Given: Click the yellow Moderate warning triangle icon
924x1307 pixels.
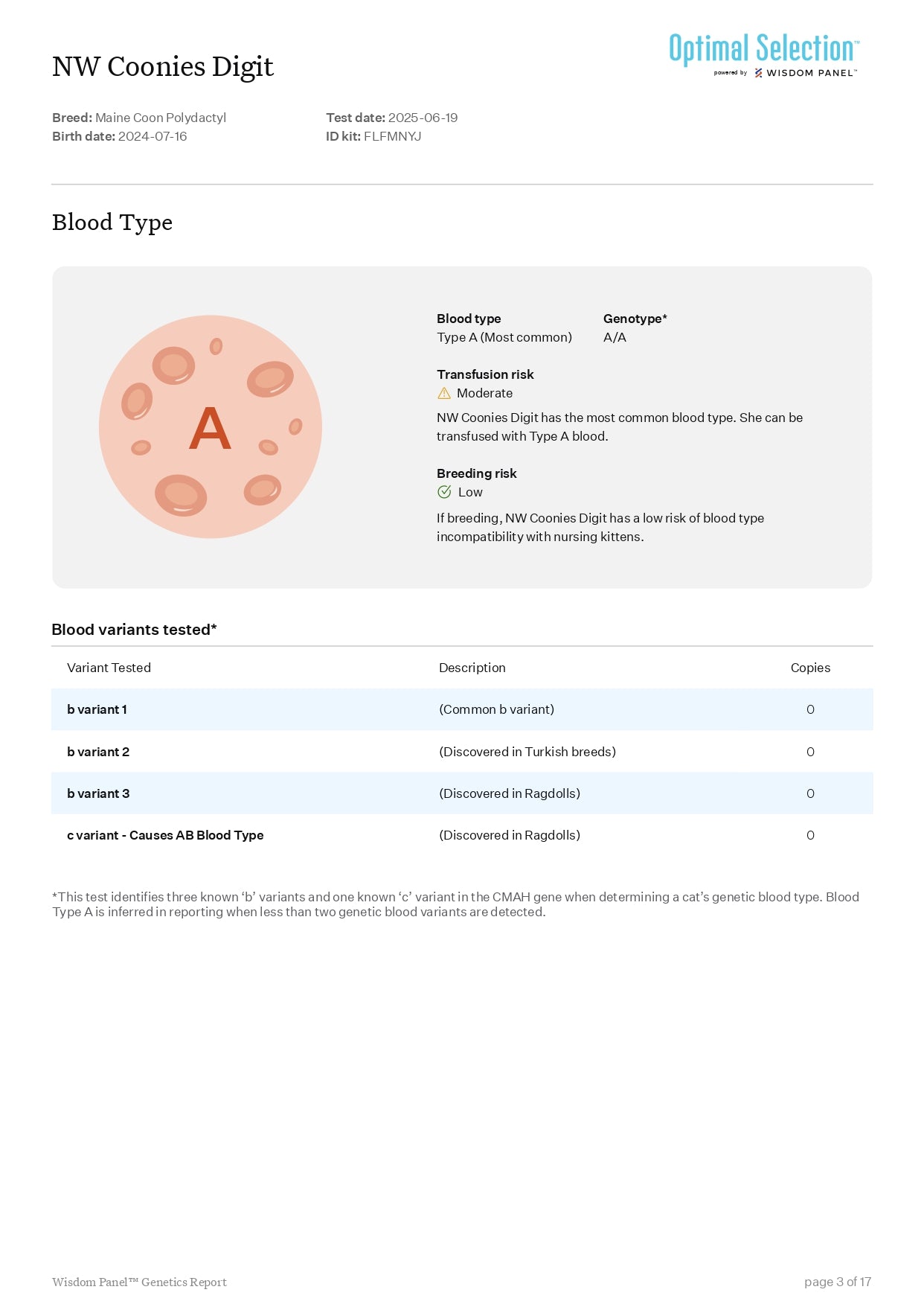Looking at the screenshot, I should [x=444, y=393].
